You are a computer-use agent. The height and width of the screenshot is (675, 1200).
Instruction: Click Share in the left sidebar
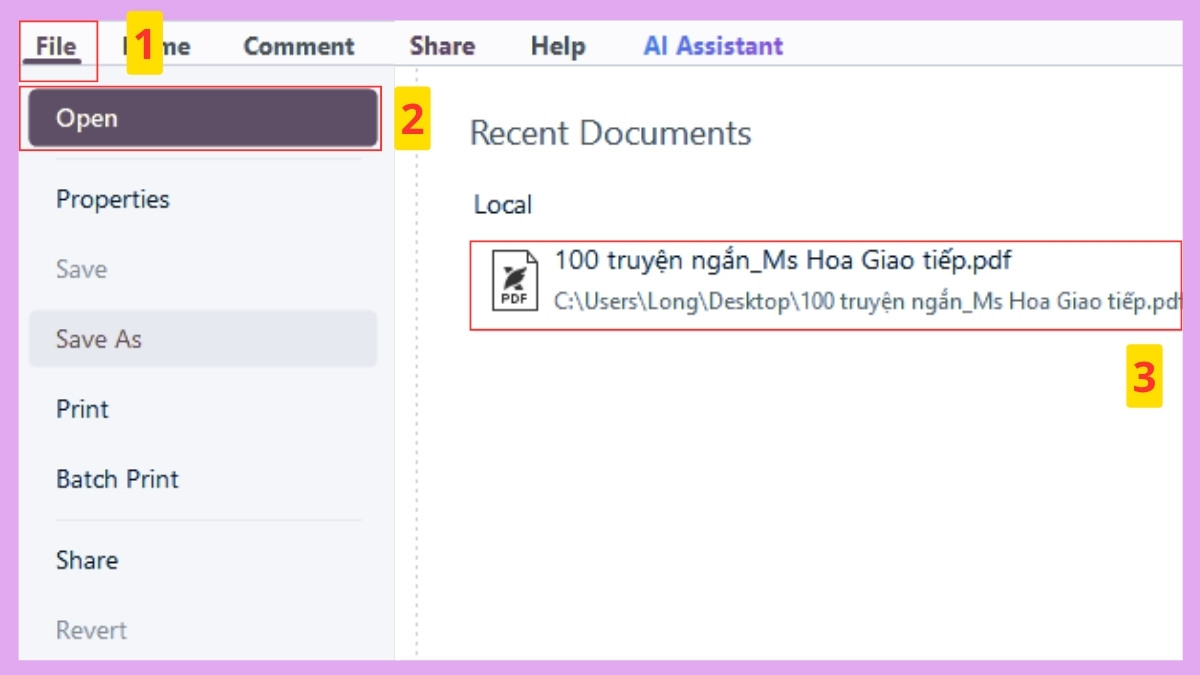[87, 560]
